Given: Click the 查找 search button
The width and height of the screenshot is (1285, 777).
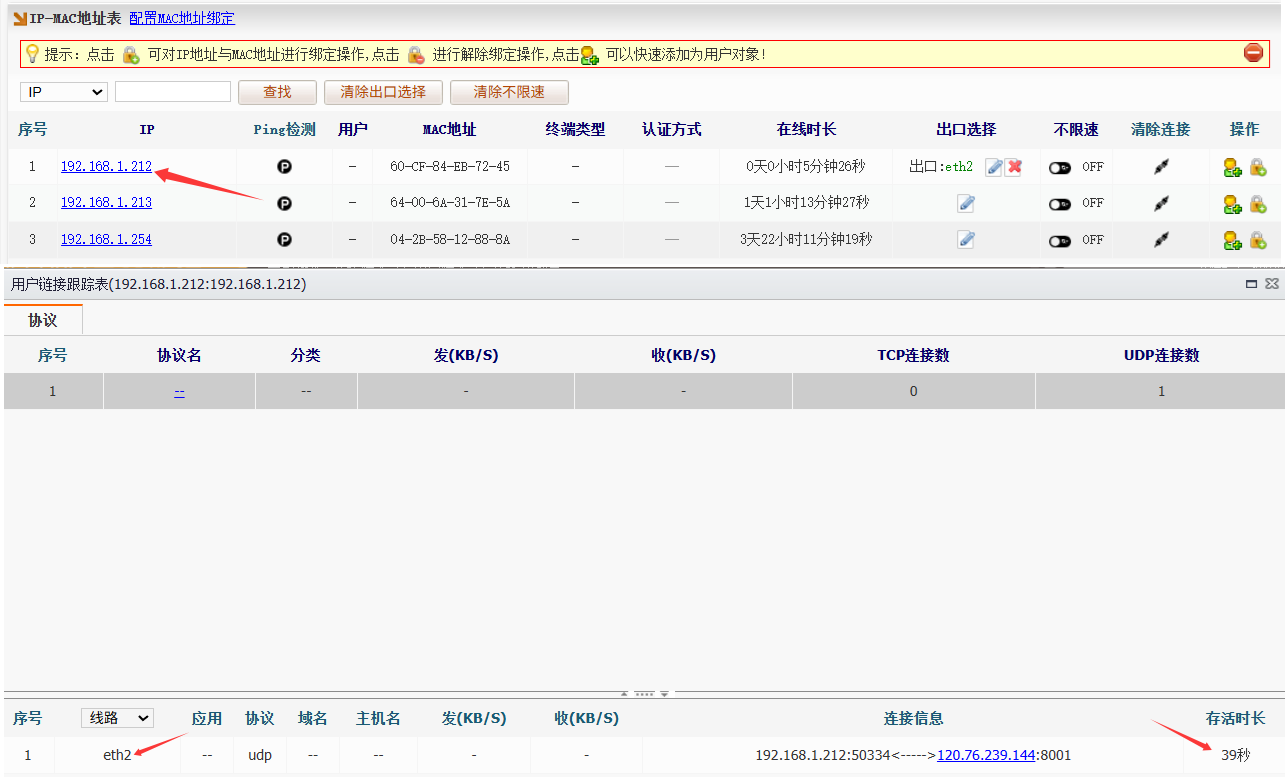Looking at the screenshot, I should point(277,92).
